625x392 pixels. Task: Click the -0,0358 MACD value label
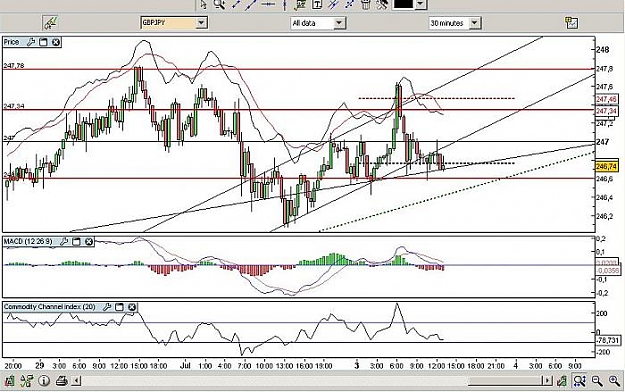point(607,271)
